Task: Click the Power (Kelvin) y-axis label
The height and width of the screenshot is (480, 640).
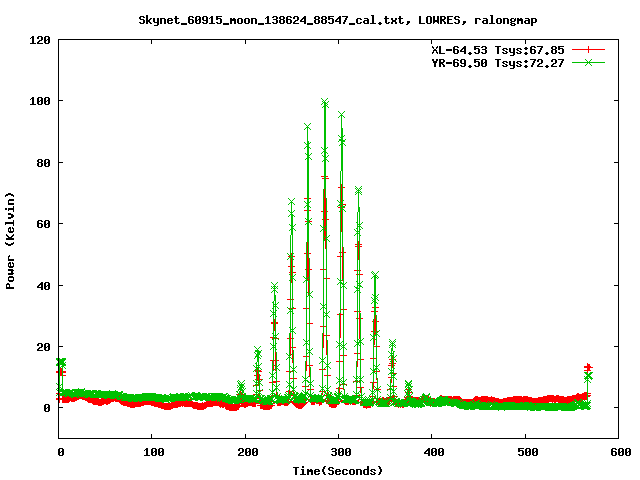Action: click(x=10, y=241)
